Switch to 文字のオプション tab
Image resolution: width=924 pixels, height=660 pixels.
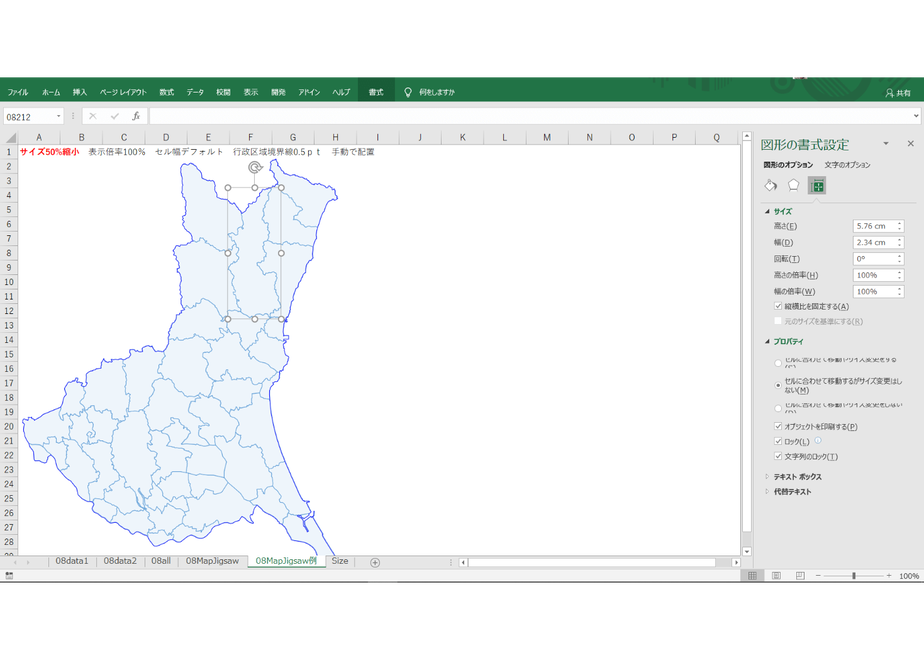pyautogui.click(x=847, y=165)
